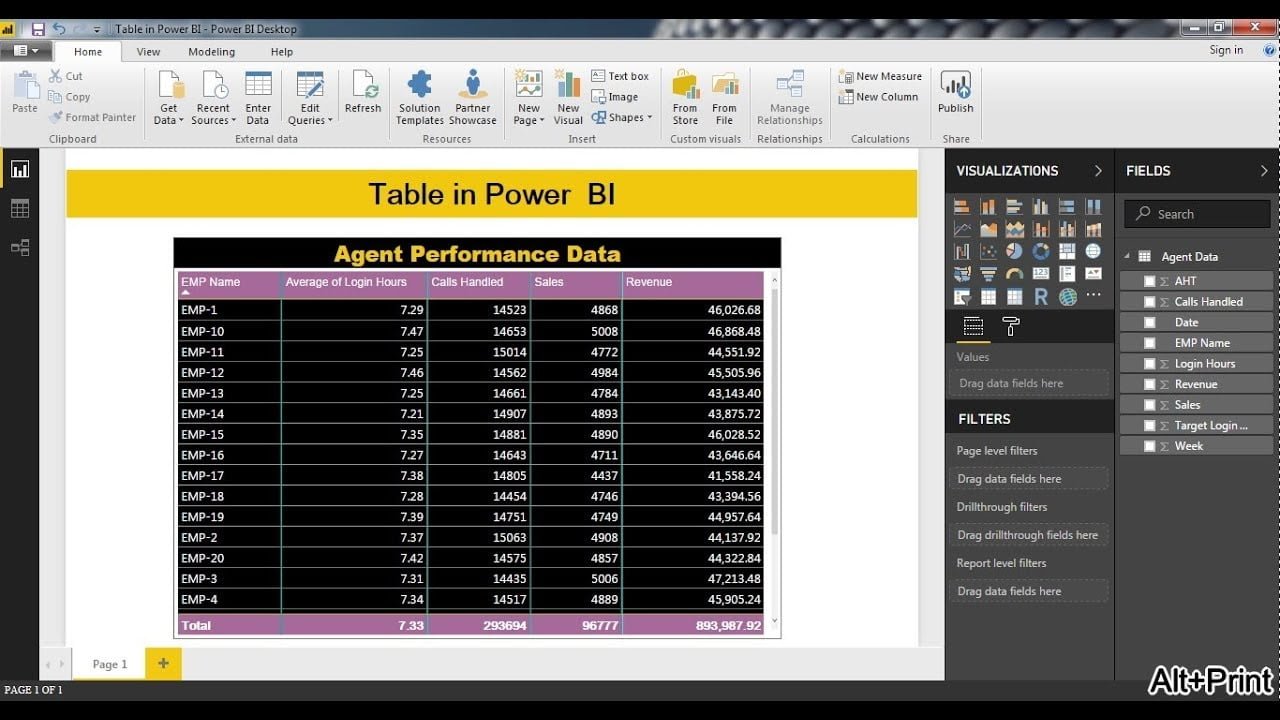The image size is (1280, 720).
Task: Select the Map globe visual
Action: click(1093, 251)
